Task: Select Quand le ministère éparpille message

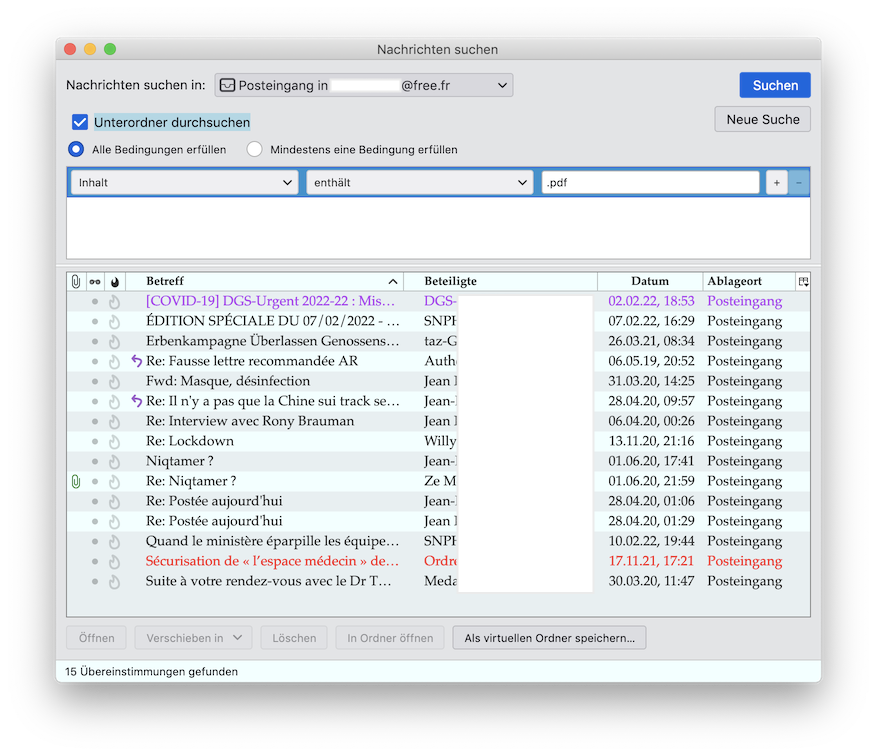Action: pyautogui.click(x=438, y=541)
